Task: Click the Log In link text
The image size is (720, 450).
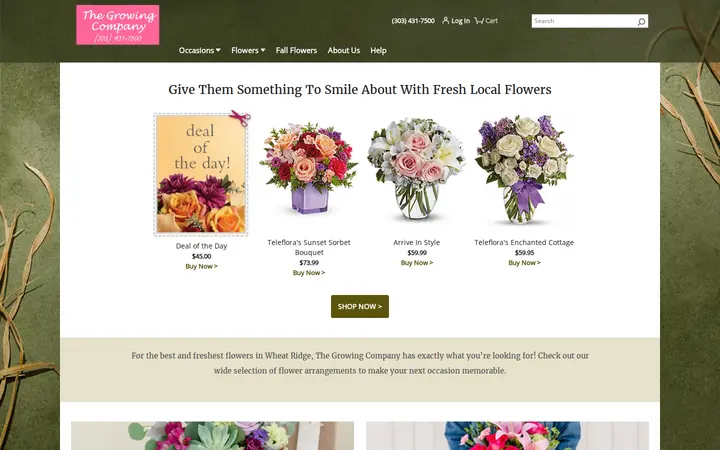Action: coord(461,21)
